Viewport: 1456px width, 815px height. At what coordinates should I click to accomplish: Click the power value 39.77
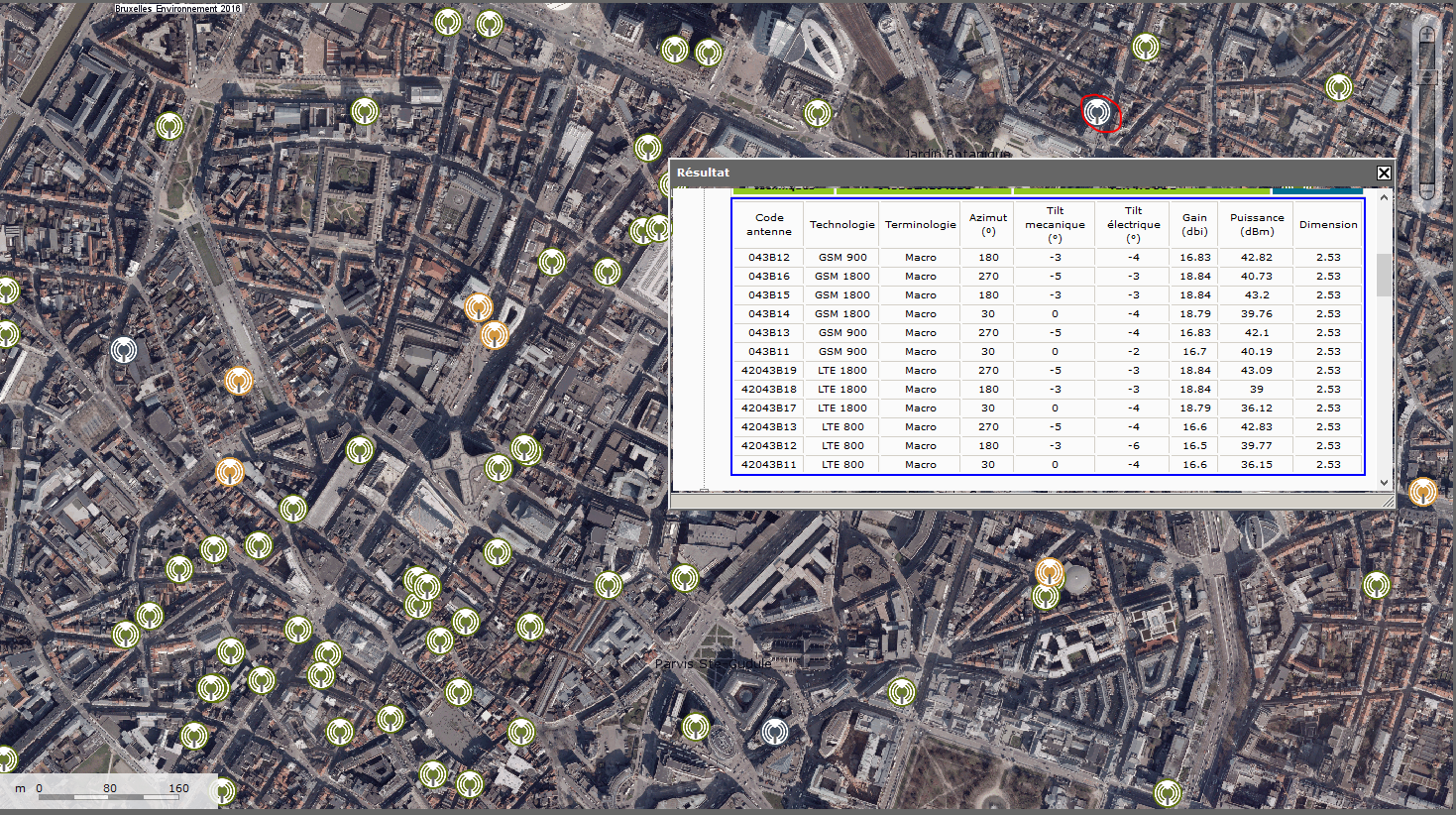[x=1257, y=446]
